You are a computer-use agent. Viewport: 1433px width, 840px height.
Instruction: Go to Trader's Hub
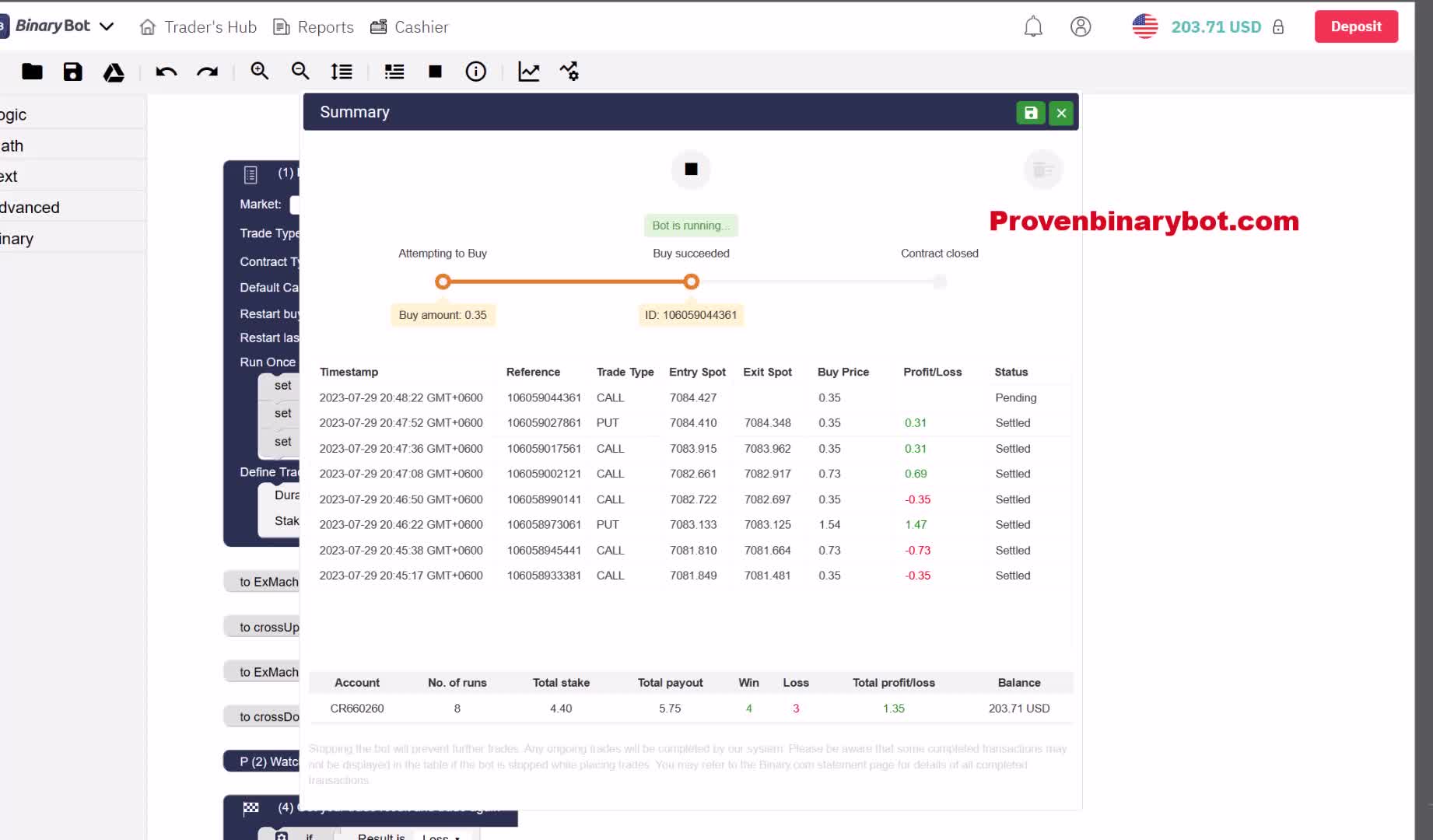tap(198, 26)
